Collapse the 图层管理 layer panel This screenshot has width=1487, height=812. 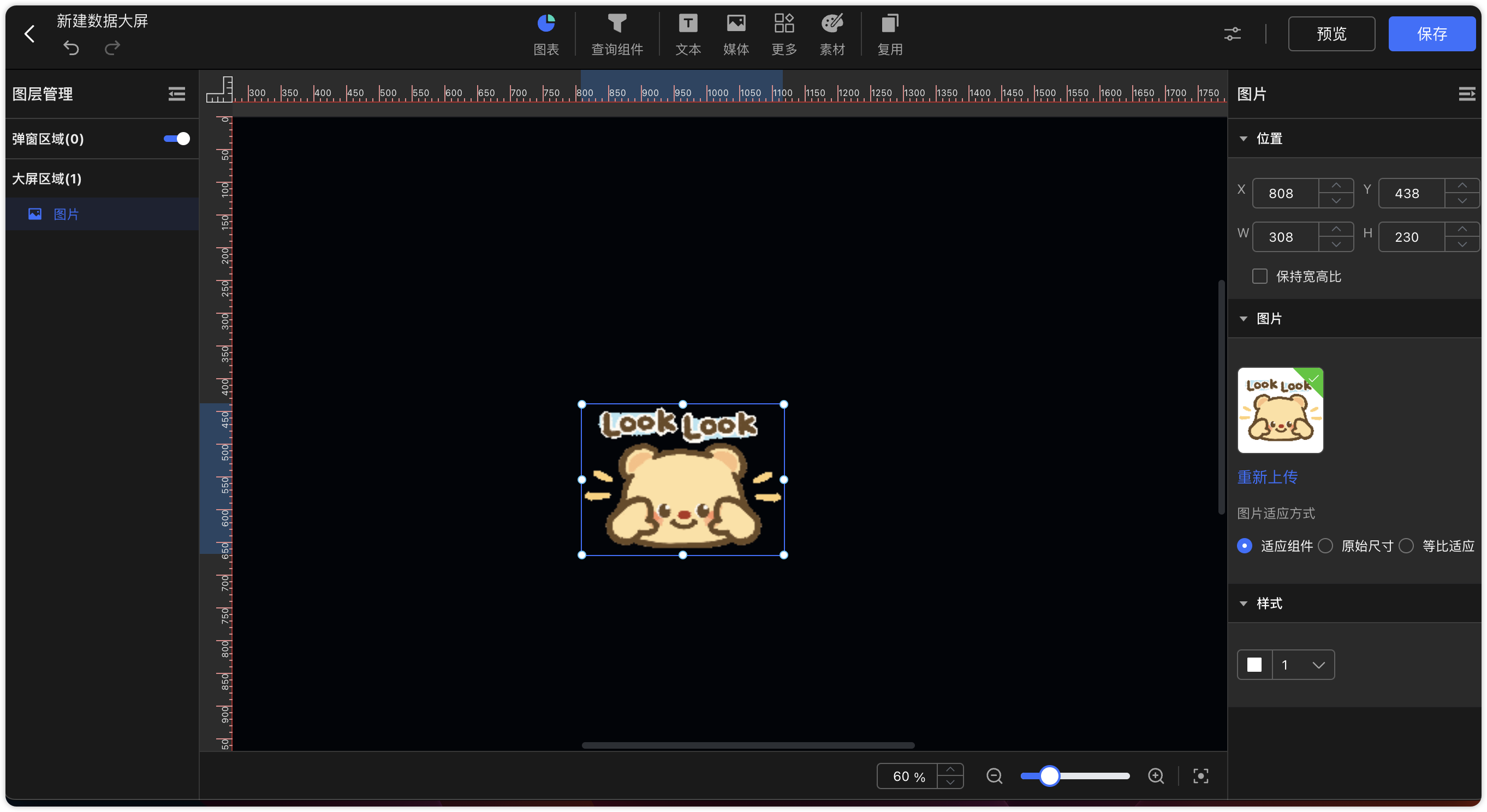point(177,93)
